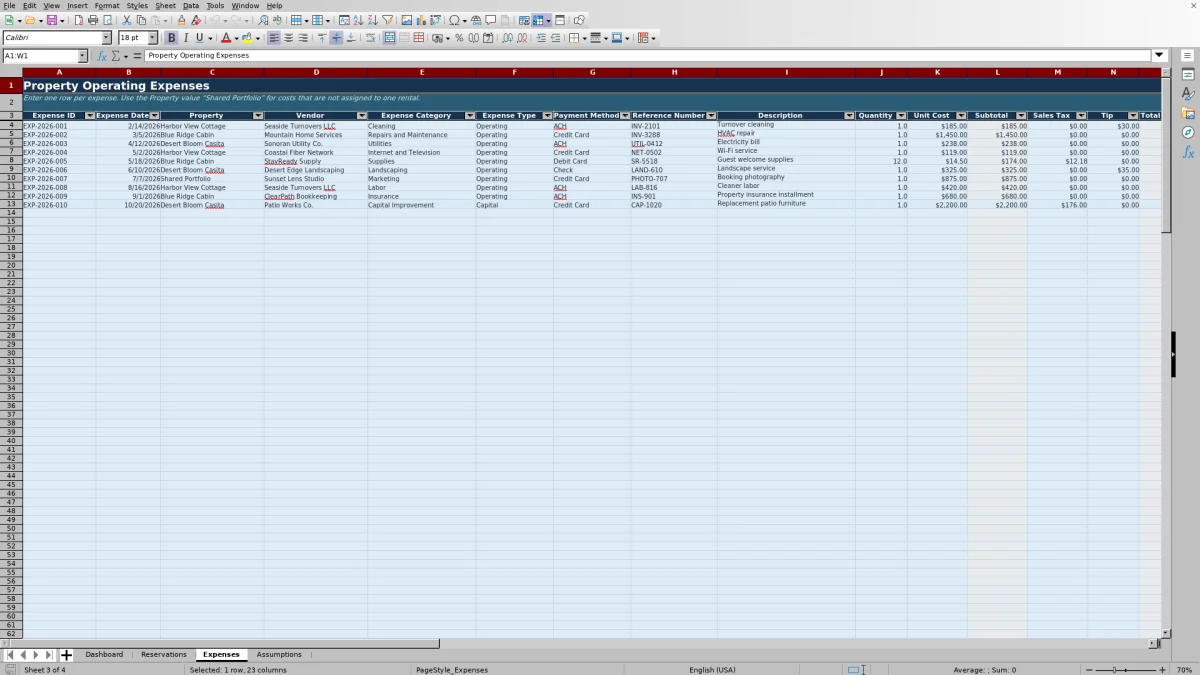Open the File menu

[x=9, y=6]
